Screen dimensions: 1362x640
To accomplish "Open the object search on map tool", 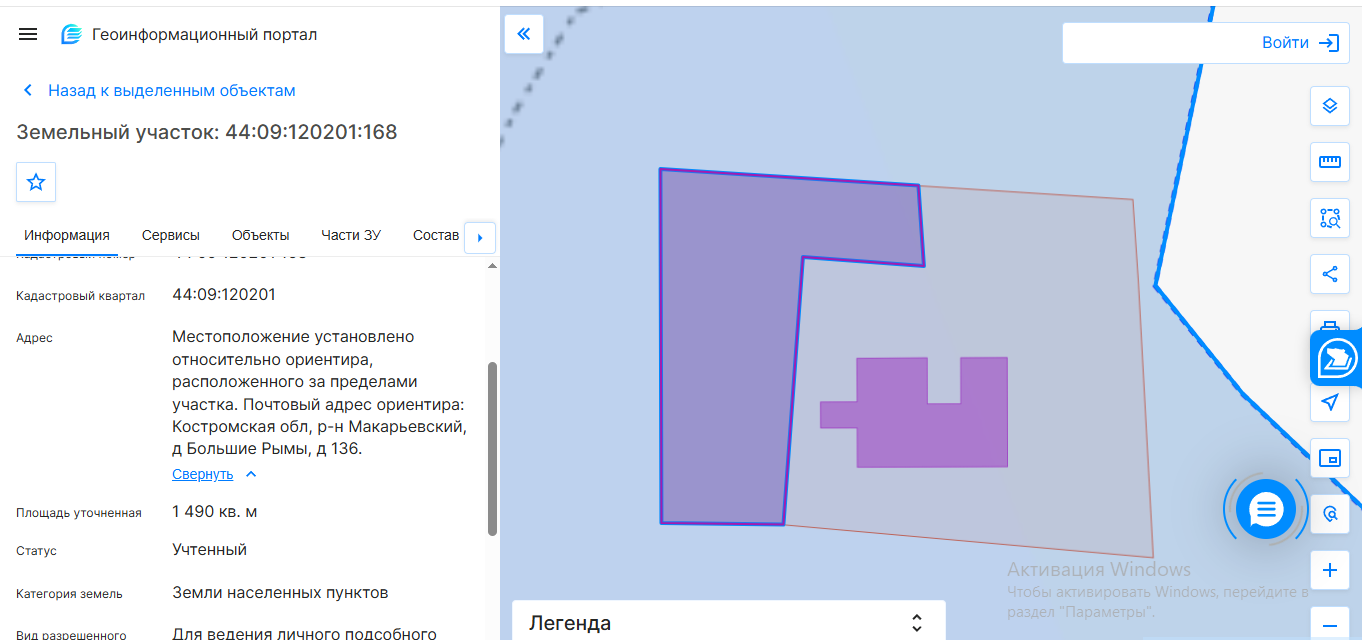I will [x=1329, y=514].
